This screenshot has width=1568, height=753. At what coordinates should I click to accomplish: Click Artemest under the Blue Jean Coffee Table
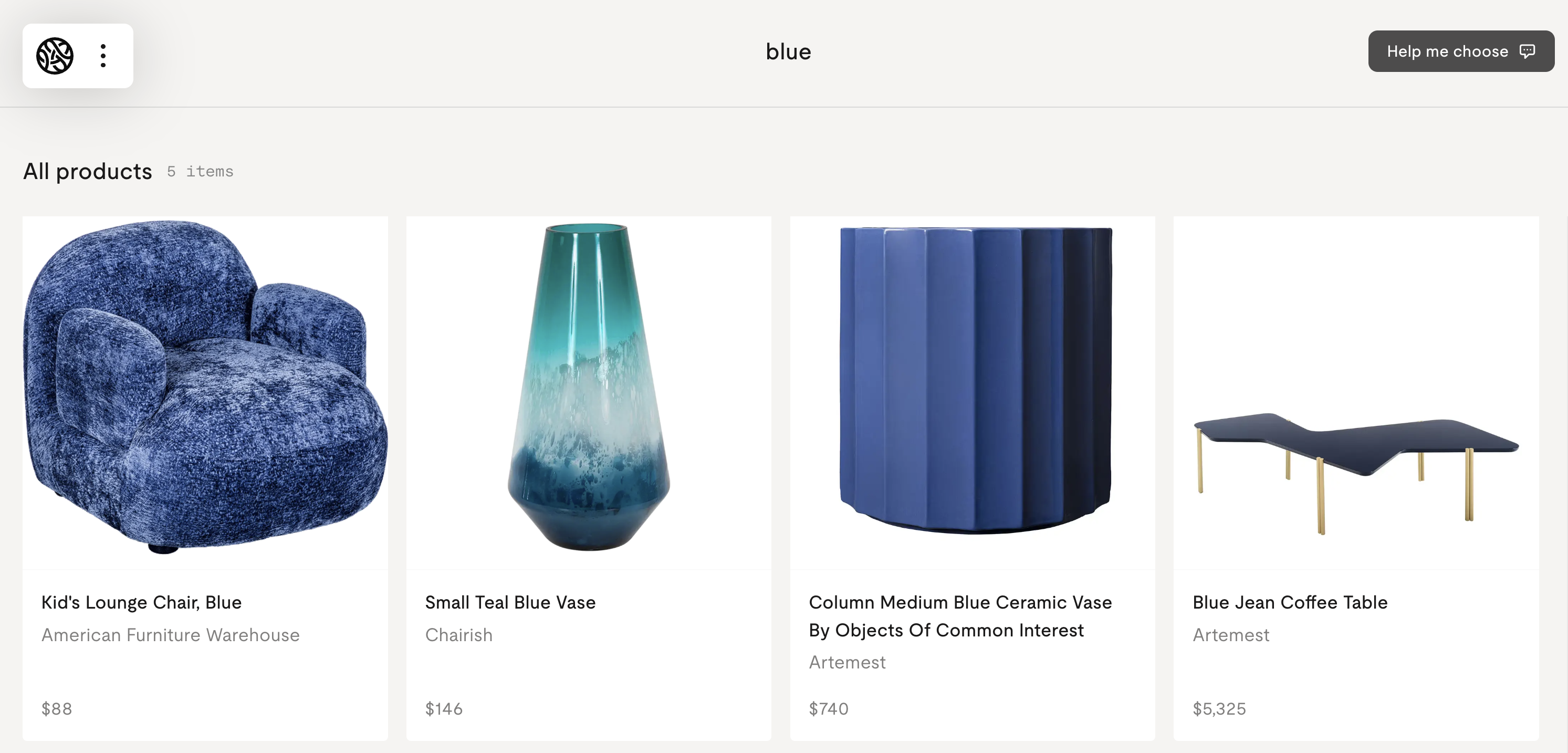[x=1231, y=635]
